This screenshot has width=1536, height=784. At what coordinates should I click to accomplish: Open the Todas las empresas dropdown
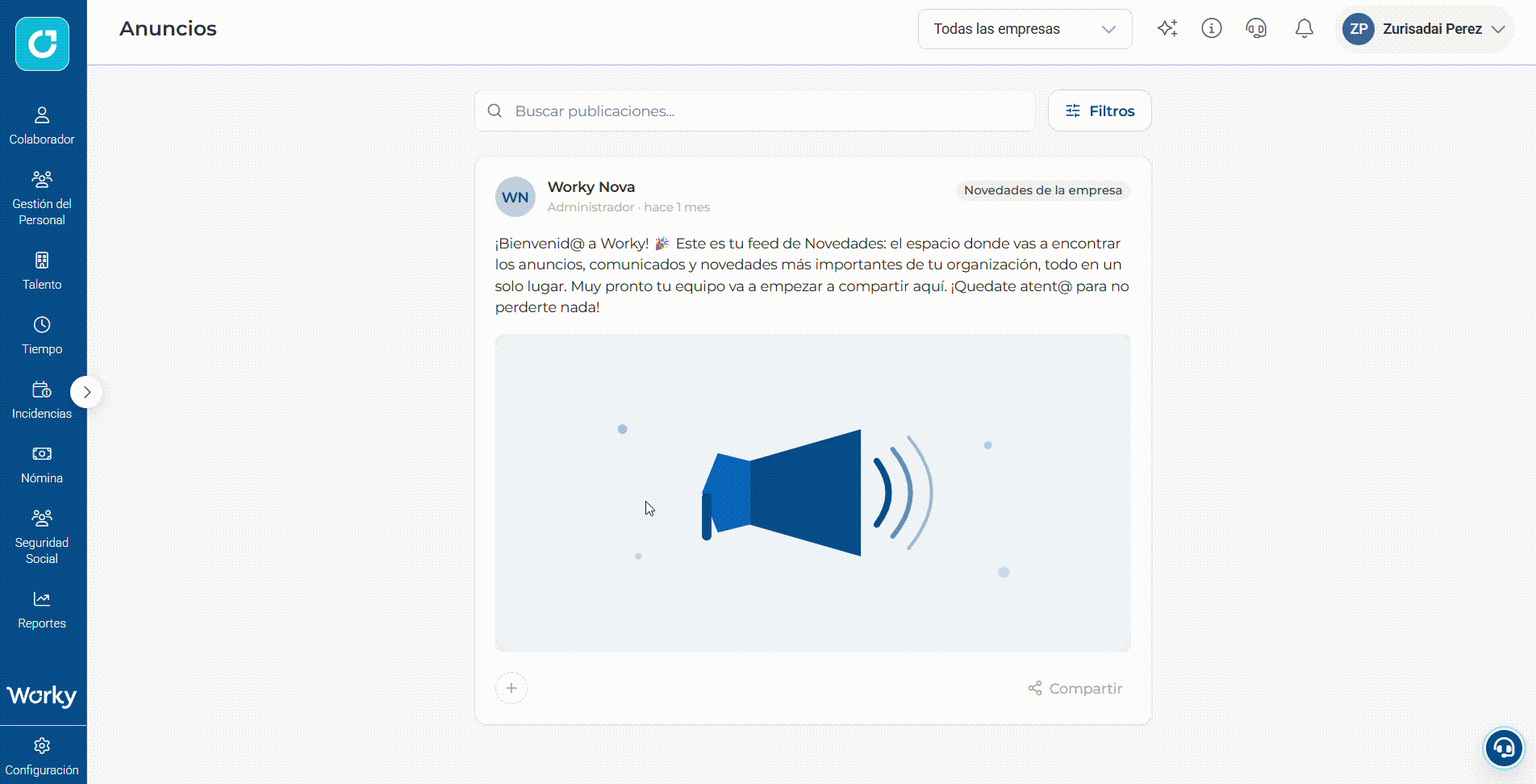(x=1025, y=29)
